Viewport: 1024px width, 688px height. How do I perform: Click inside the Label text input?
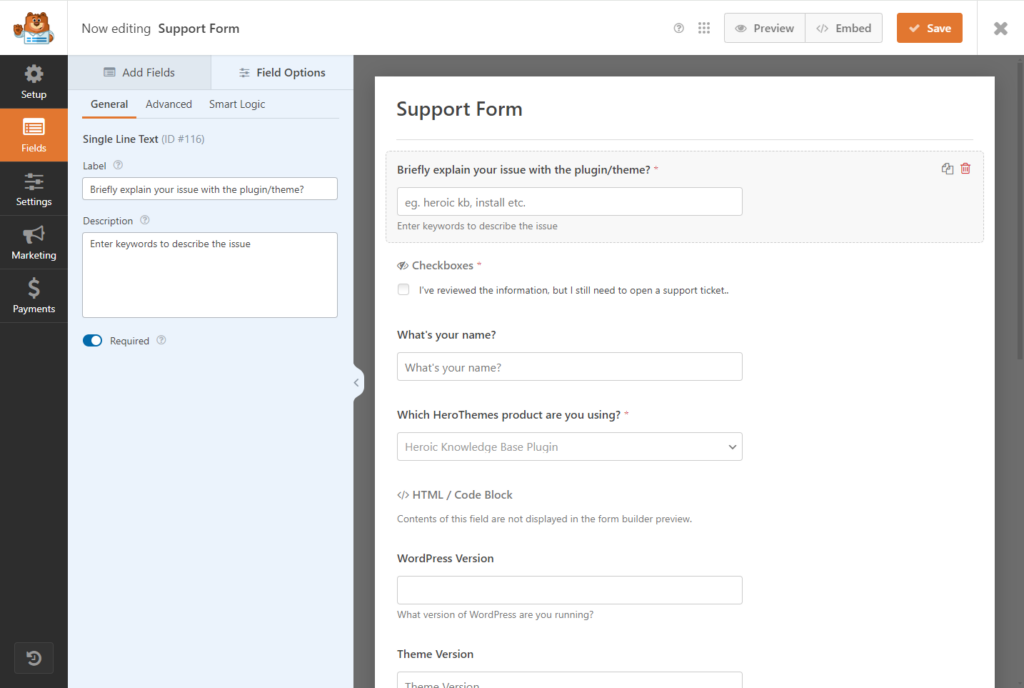209,188
